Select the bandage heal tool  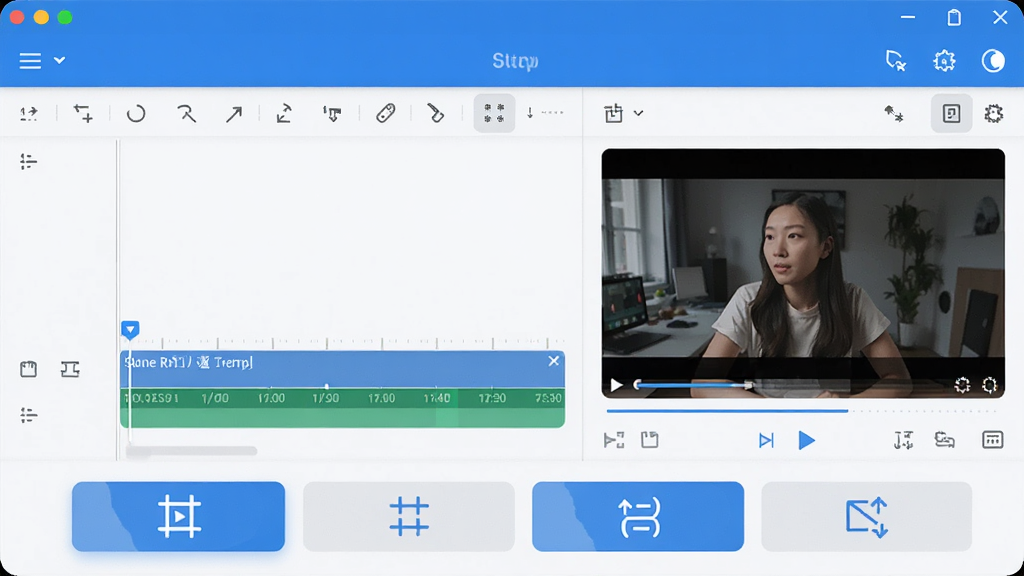click(x=385, y=114)
